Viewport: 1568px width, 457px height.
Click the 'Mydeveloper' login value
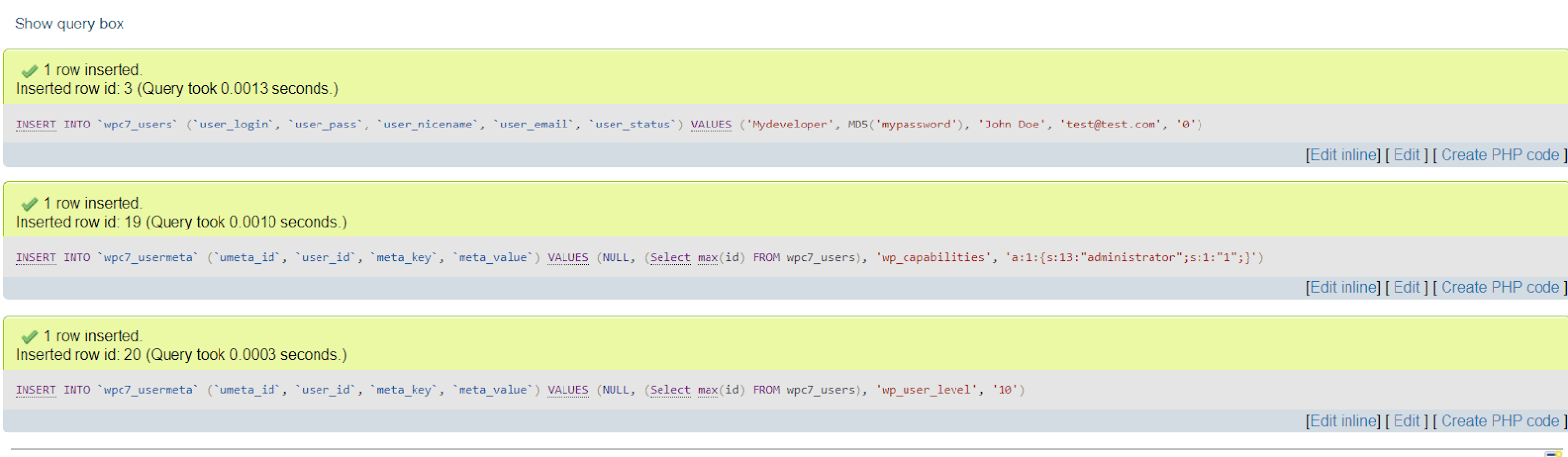tap(792, 125)
